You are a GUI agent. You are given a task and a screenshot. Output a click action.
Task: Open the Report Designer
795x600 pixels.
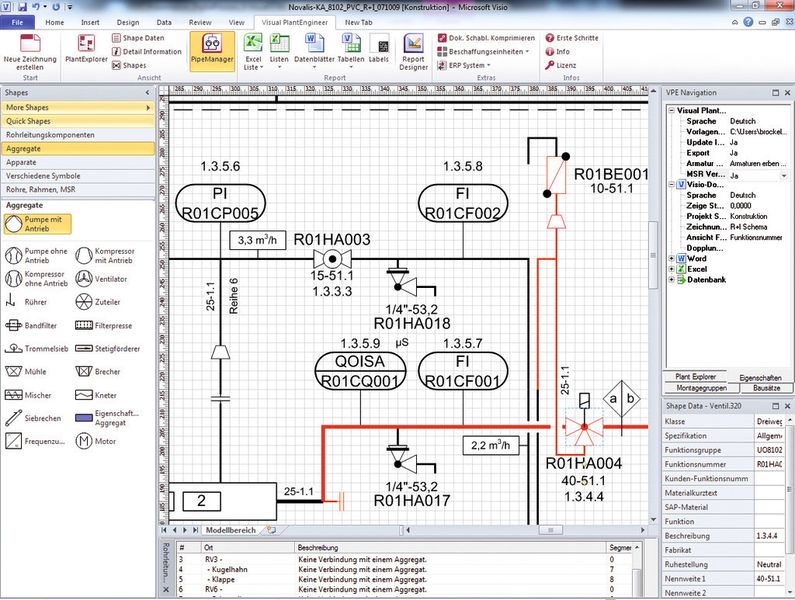(414, 52)
